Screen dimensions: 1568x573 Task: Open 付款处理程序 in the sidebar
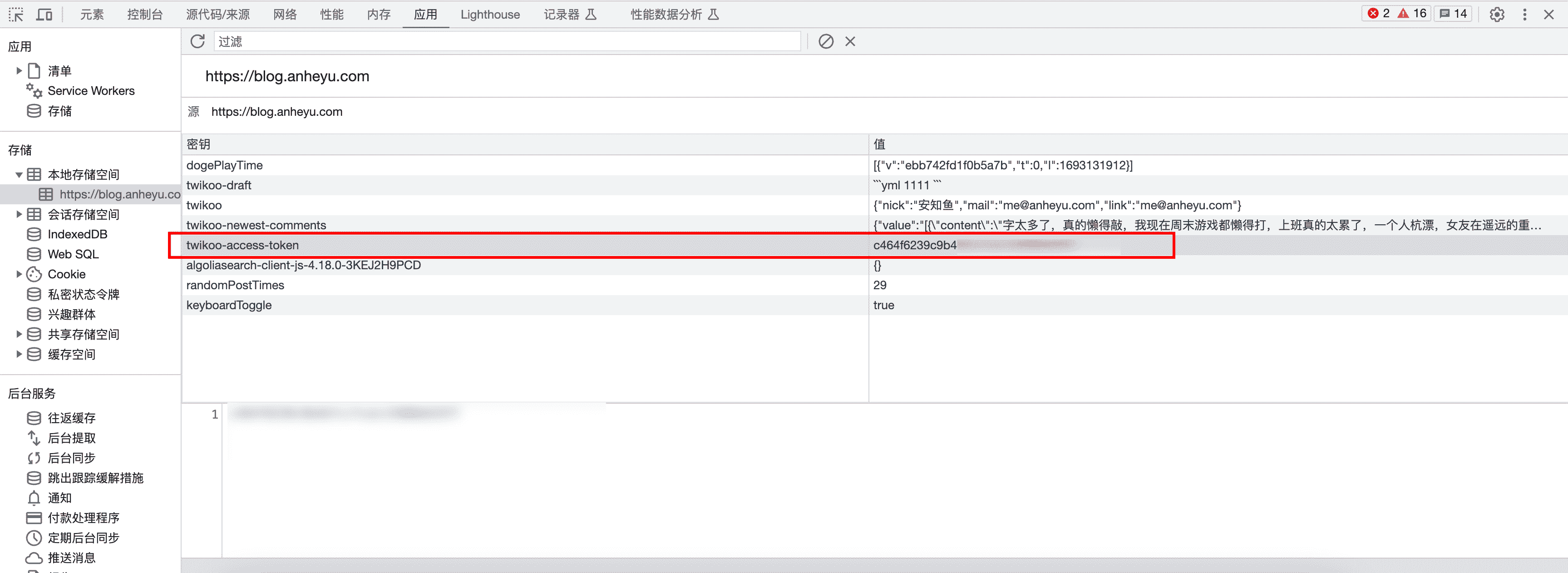(x=84, y=518)
